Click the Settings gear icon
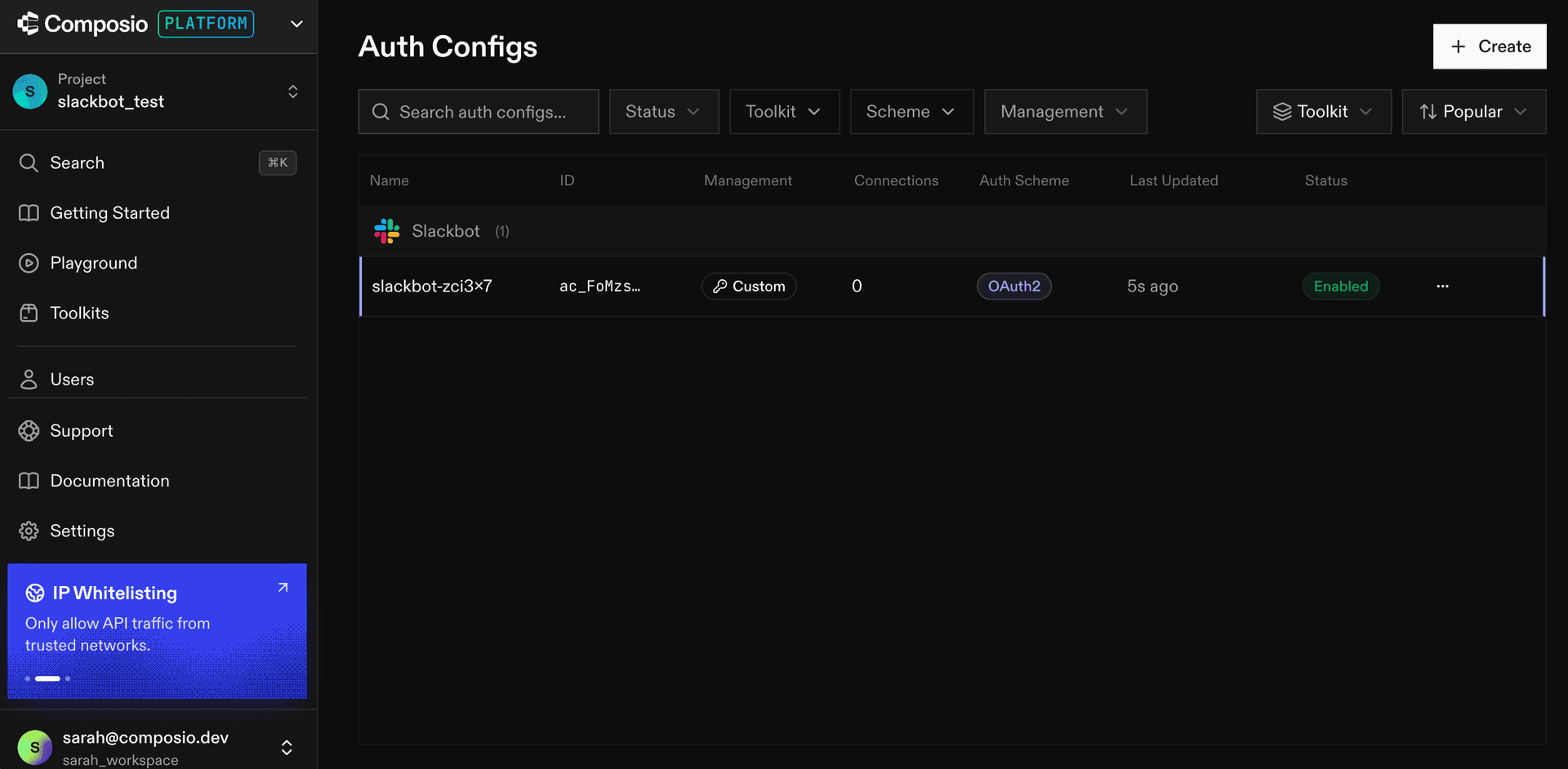Image resolution: width=1568 pixels, height=769 pixels. (x=29, y=531)
